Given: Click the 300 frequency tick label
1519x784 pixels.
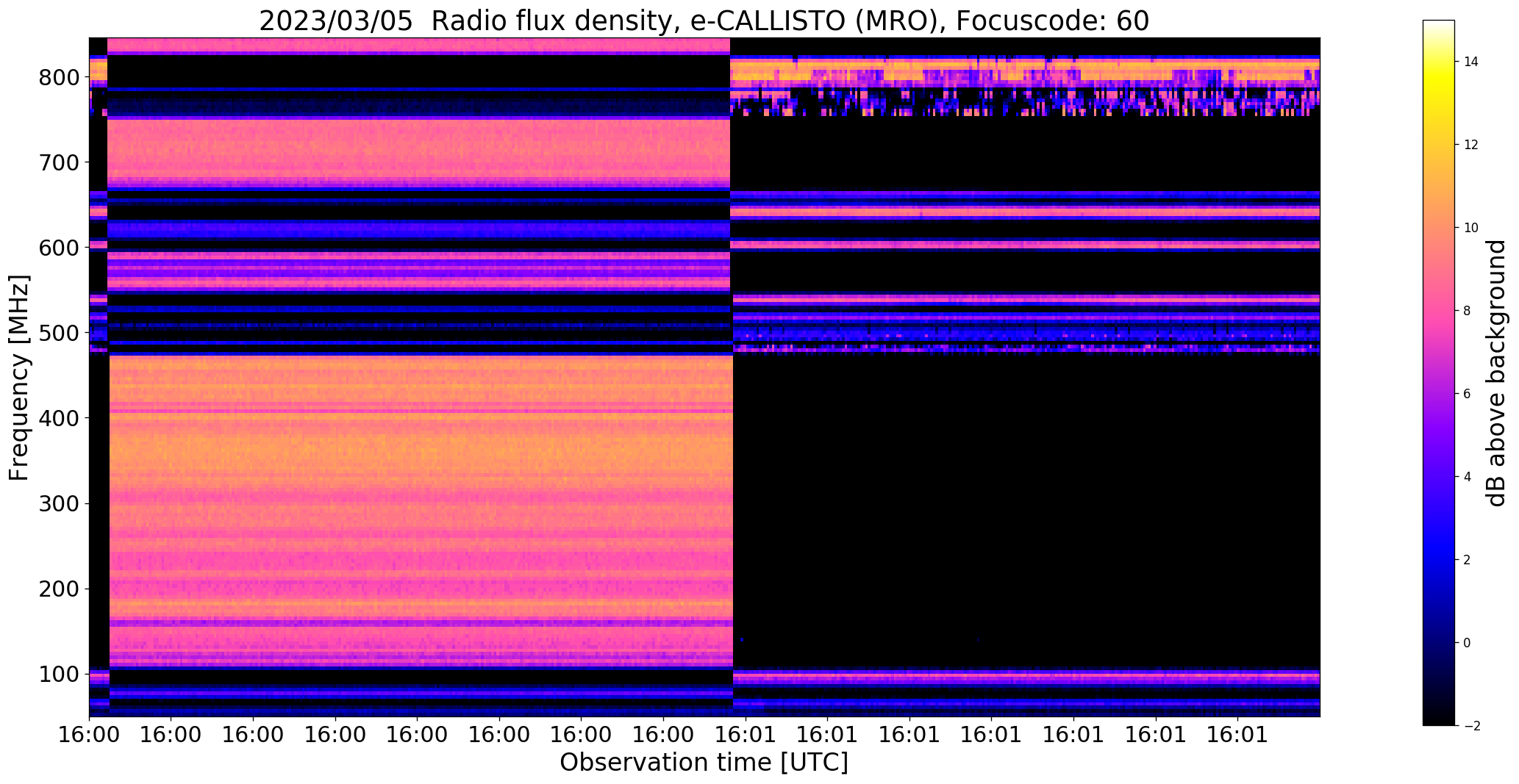Looking at the screenshot, I should point(58,503).
